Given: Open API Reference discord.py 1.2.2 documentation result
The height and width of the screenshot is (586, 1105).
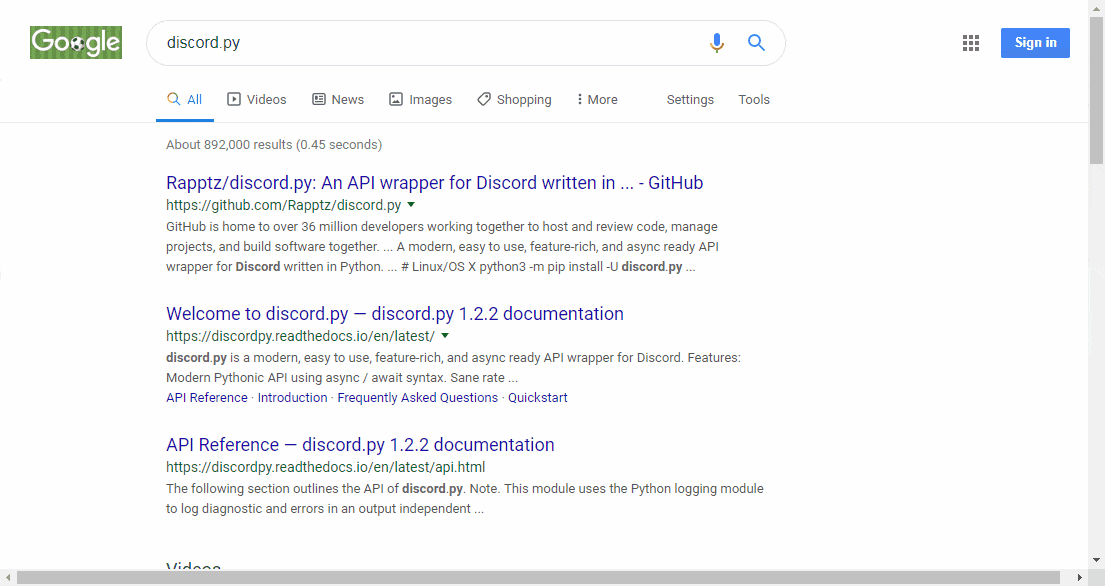Looking at the screenshot, I should coord(360,444).
